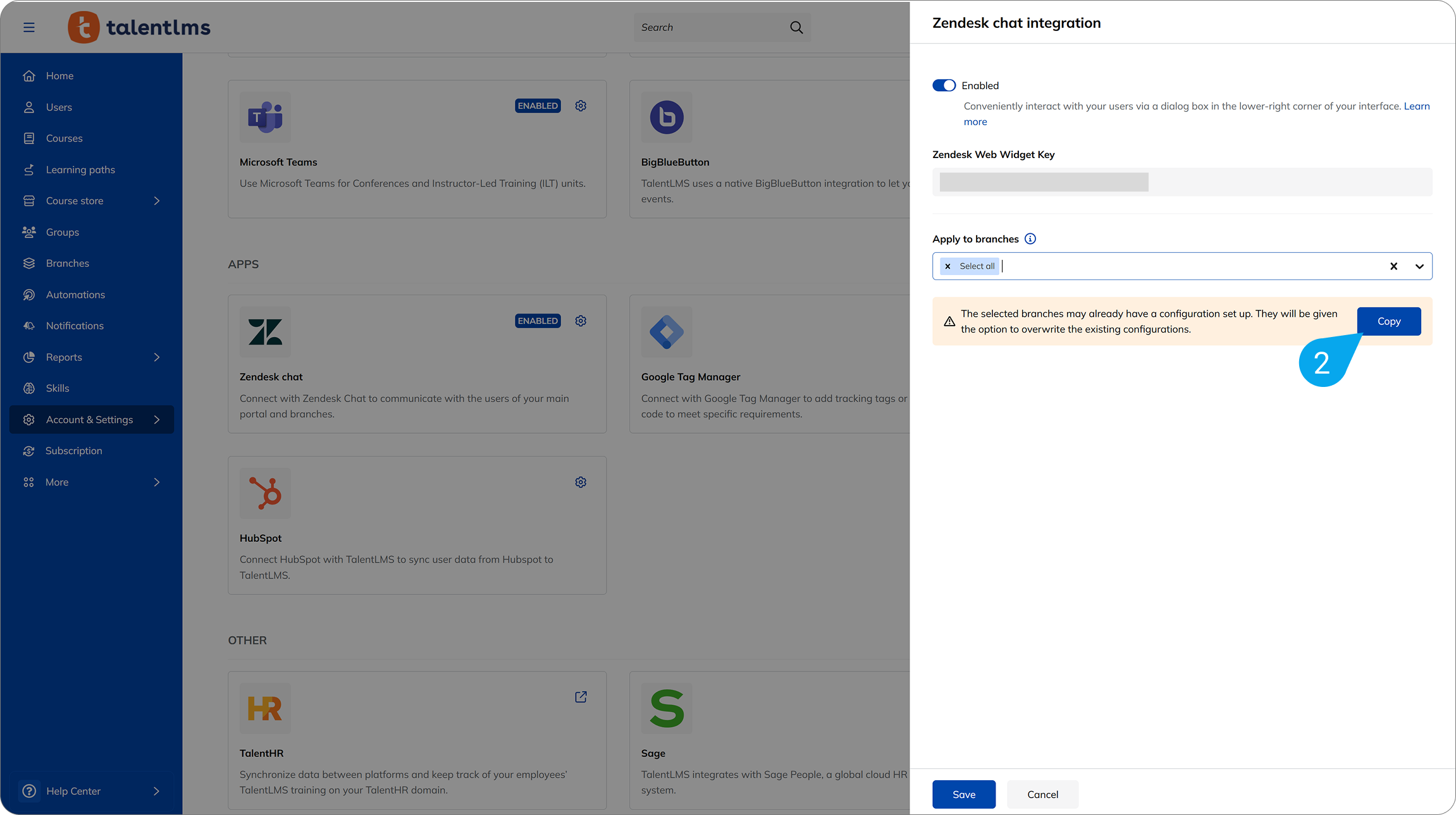Go to Learning paths
The image size is (1456, 815).
[x=80, y=169]
